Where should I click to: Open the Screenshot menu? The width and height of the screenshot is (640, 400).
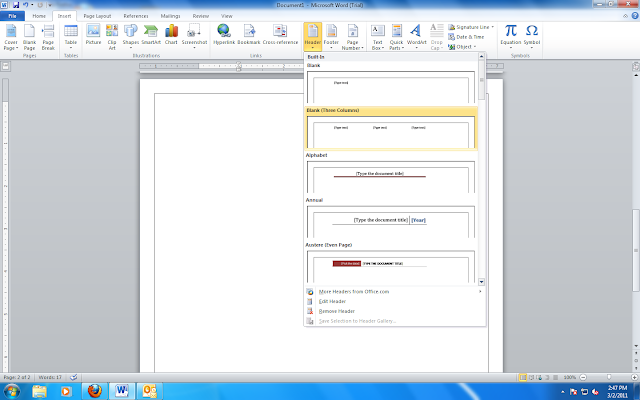(194, 37)
